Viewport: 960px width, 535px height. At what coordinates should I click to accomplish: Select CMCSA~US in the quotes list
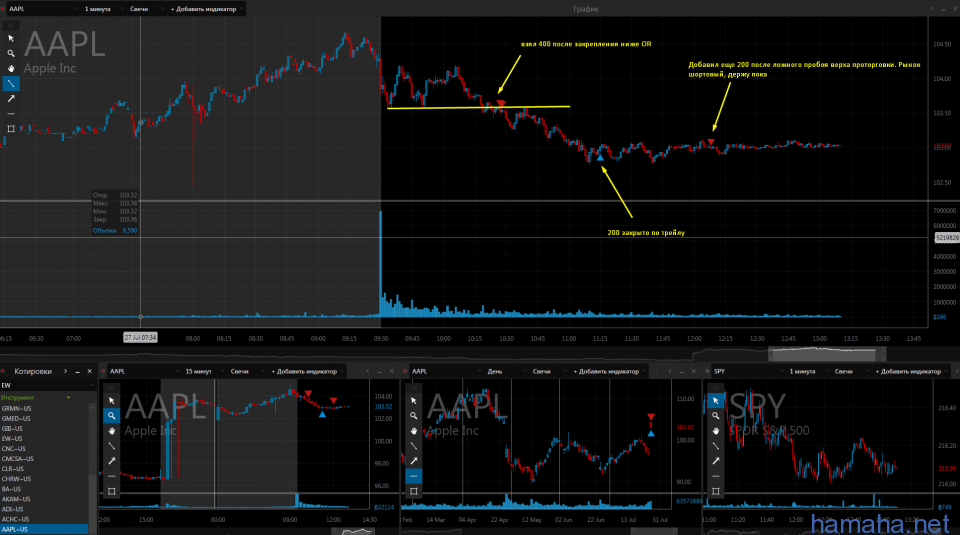click(44, 458)
